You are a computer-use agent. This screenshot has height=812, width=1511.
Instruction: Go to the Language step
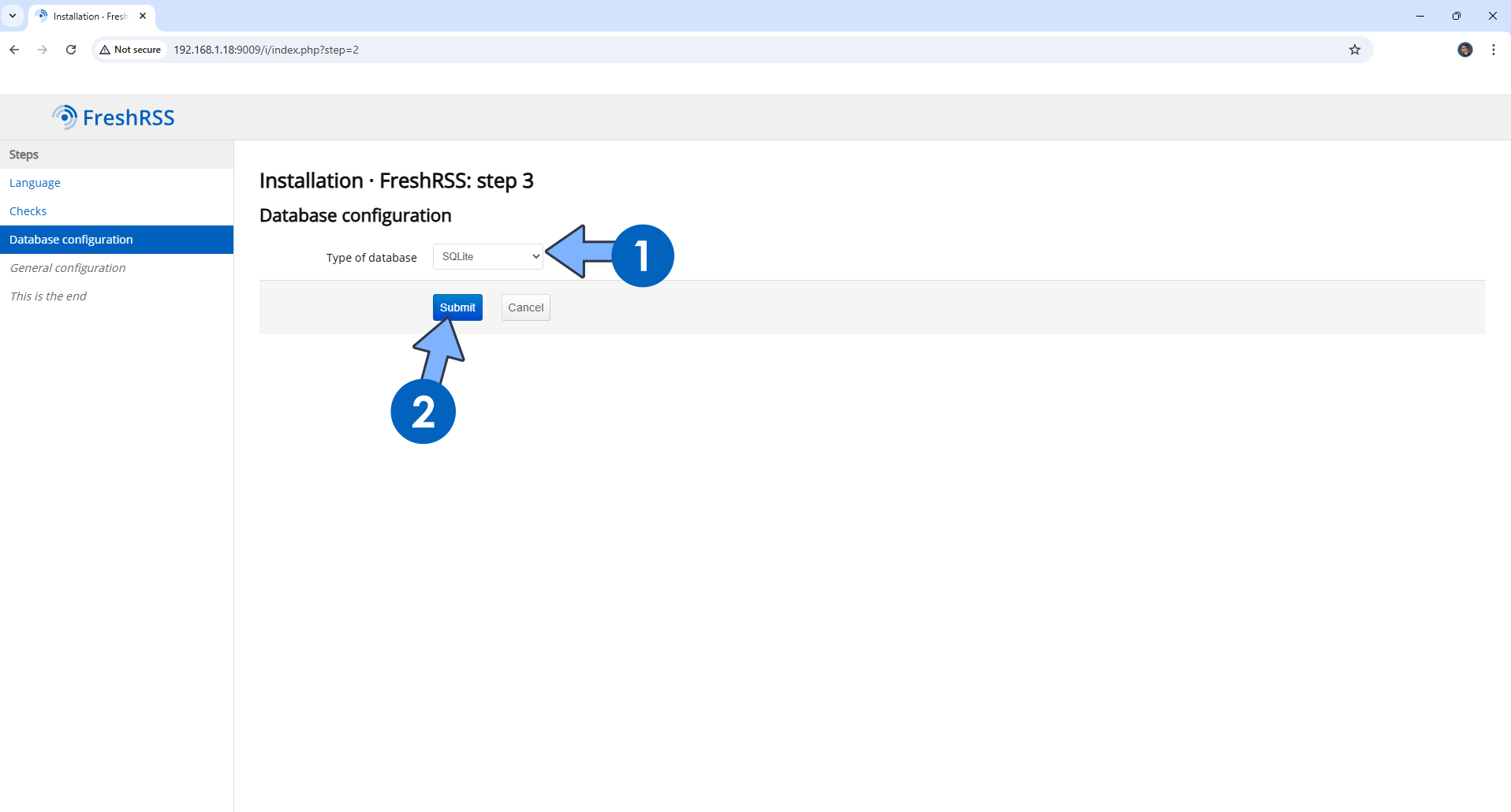click(x=35, y=183)
